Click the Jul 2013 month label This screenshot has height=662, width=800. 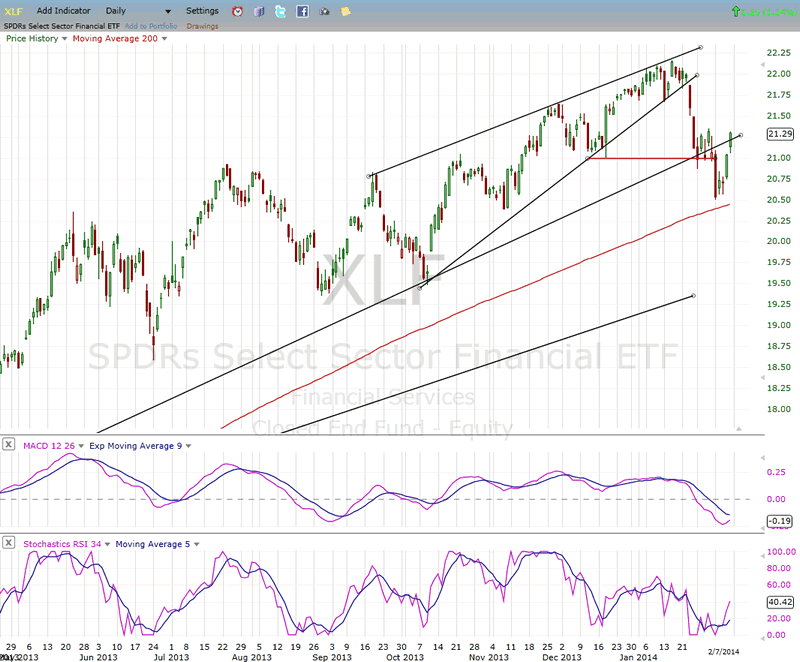click(171, 657)
